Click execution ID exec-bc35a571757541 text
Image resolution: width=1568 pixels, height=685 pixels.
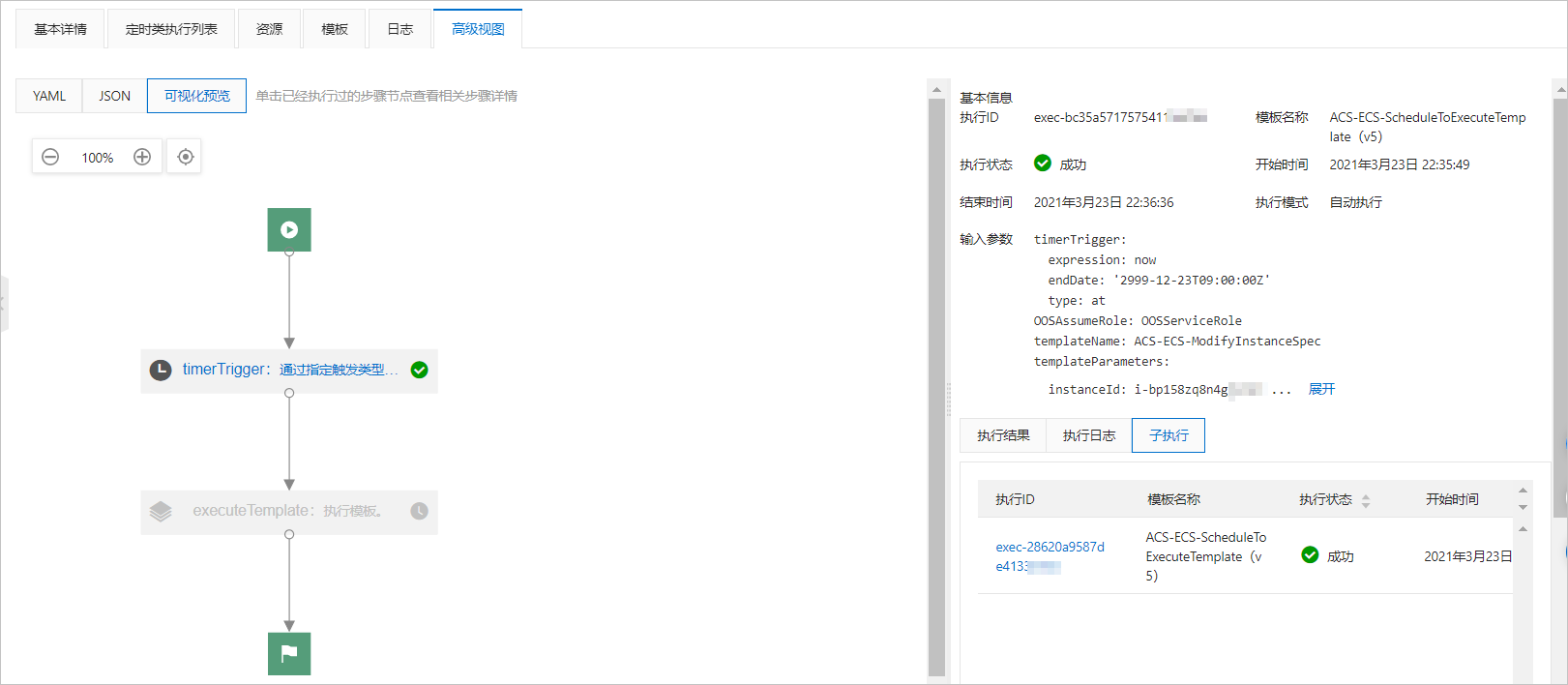click(x=1120, y=117)
